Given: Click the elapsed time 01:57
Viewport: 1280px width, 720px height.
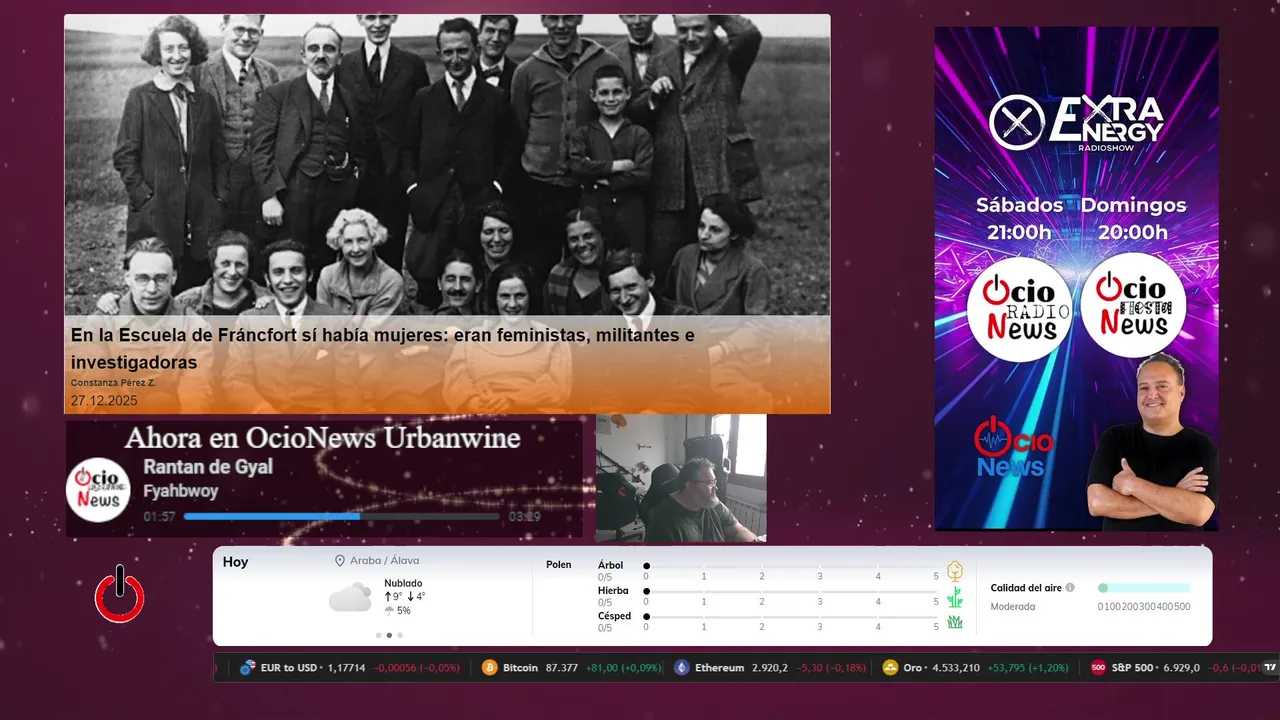Looking at the screenshot, I should 160,517.
